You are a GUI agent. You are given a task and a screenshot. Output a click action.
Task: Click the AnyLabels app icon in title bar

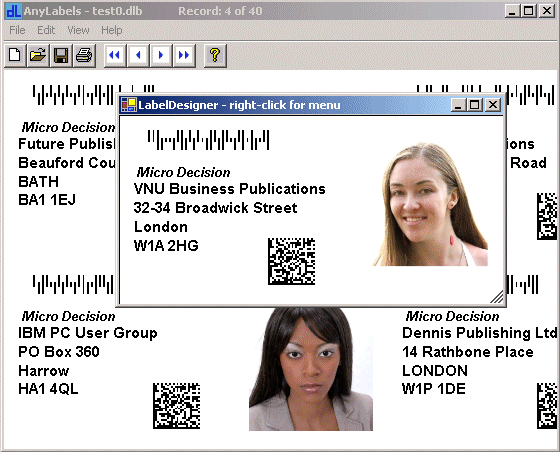[x=14, y=11]
